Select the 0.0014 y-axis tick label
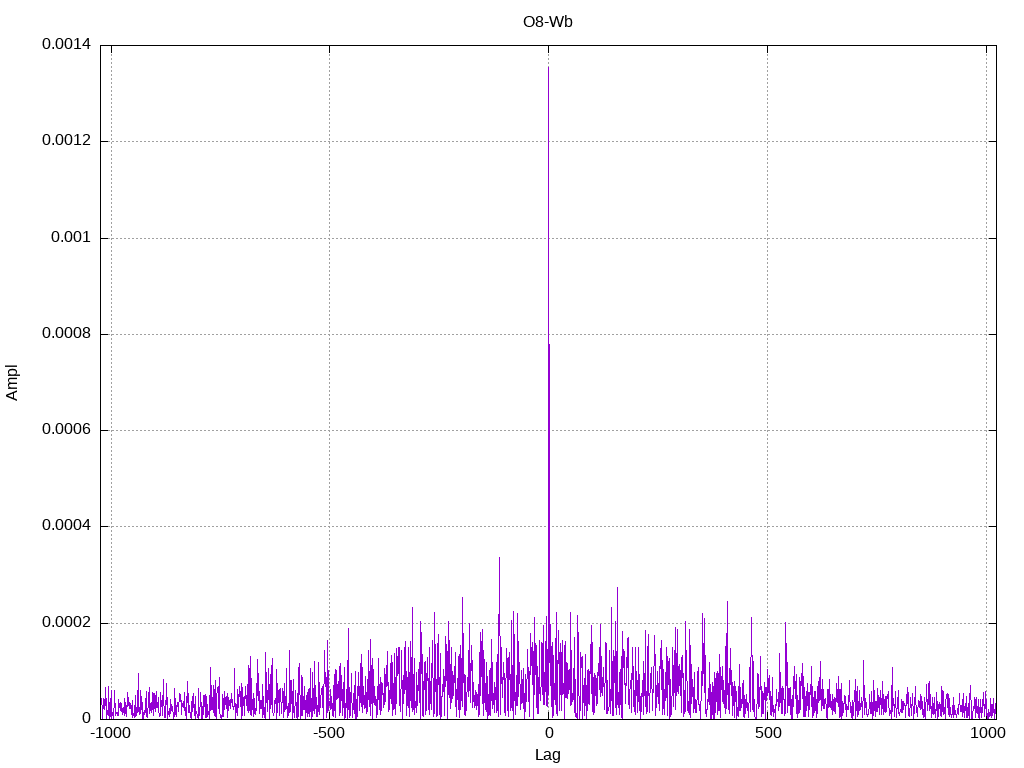This screenshot has width=1024, height=768. [66, 45]
